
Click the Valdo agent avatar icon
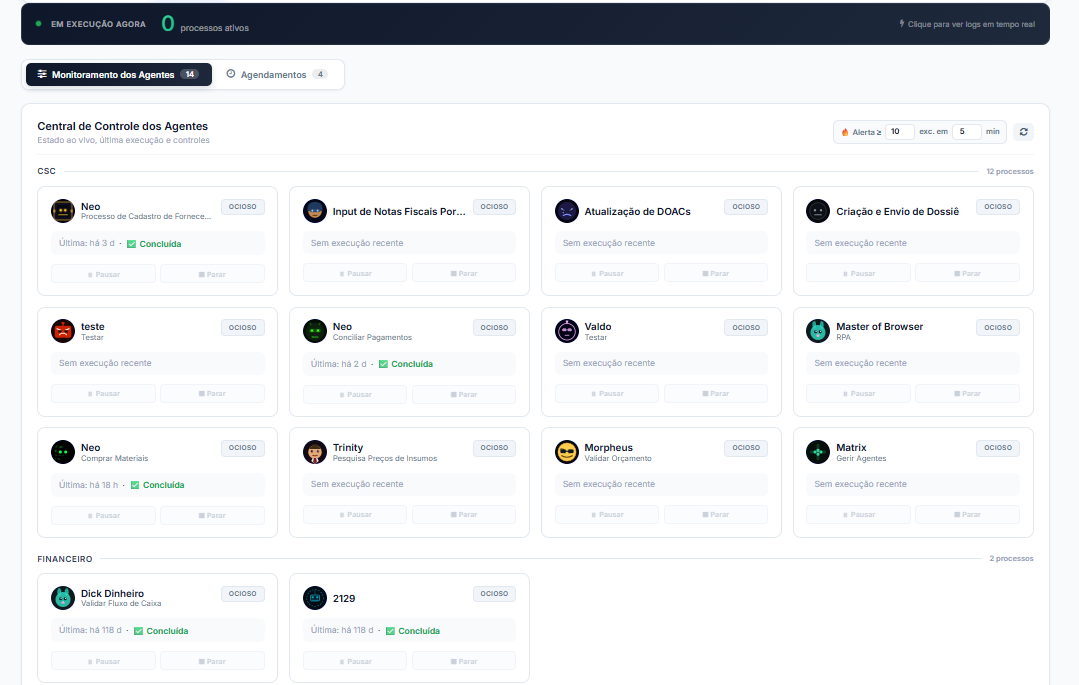(x=566, y=331)
